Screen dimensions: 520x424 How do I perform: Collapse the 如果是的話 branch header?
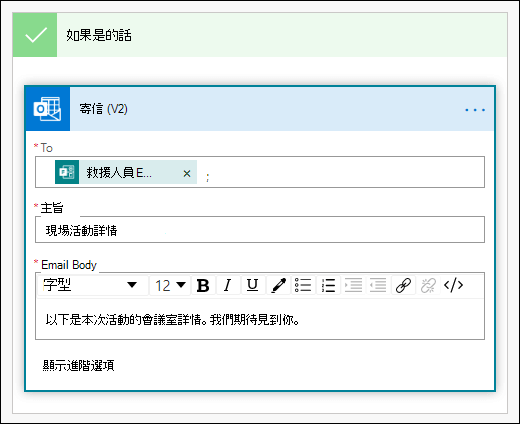click(260, 35)
